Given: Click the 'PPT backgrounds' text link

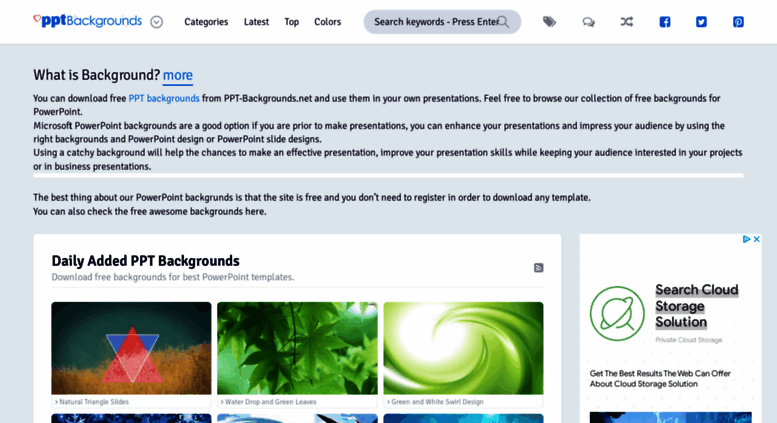Looking at the screenshot, I should (164, 98).
